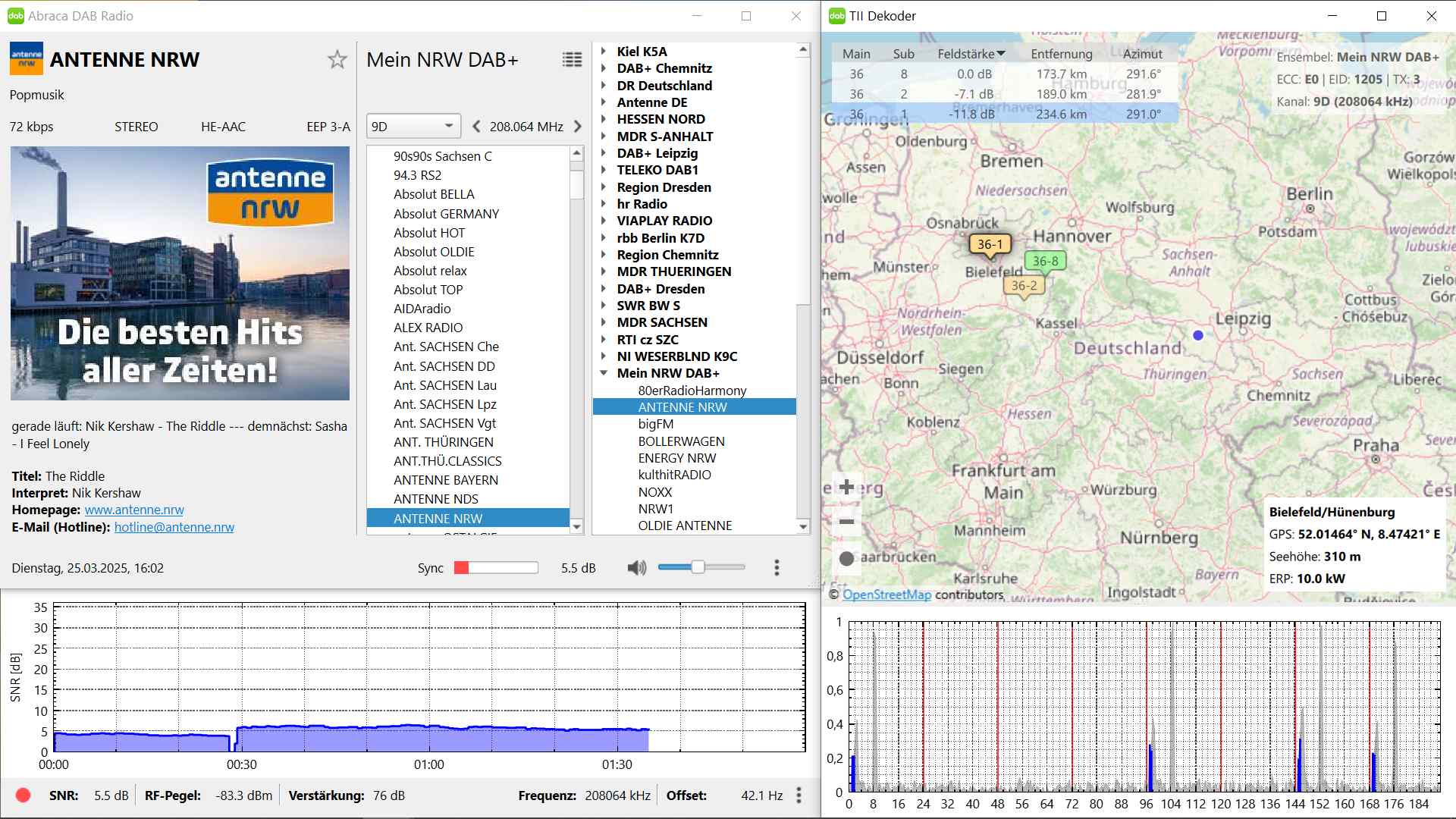The image size is (1456, 819).
Task: Go to the next channel frequency arrow
Action: [578, 127]
